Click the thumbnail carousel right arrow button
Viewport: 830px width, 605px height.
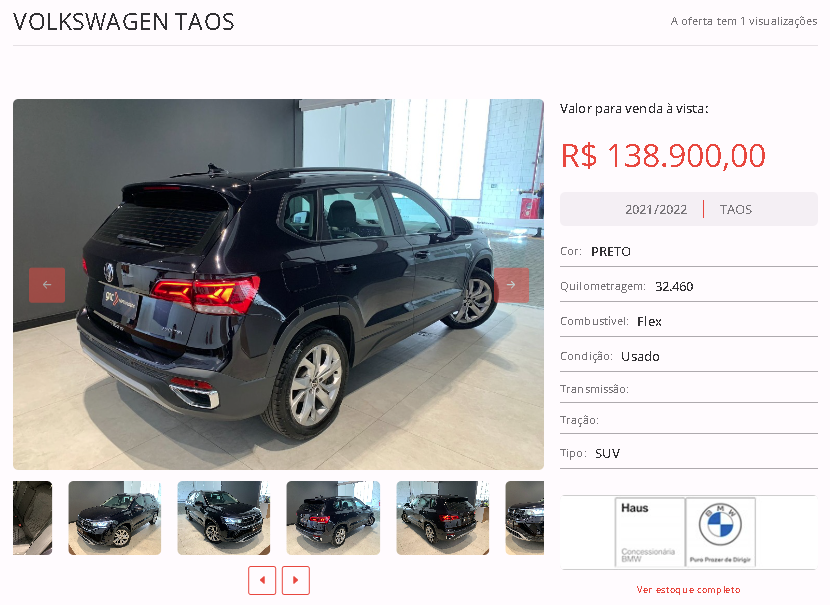295,580
